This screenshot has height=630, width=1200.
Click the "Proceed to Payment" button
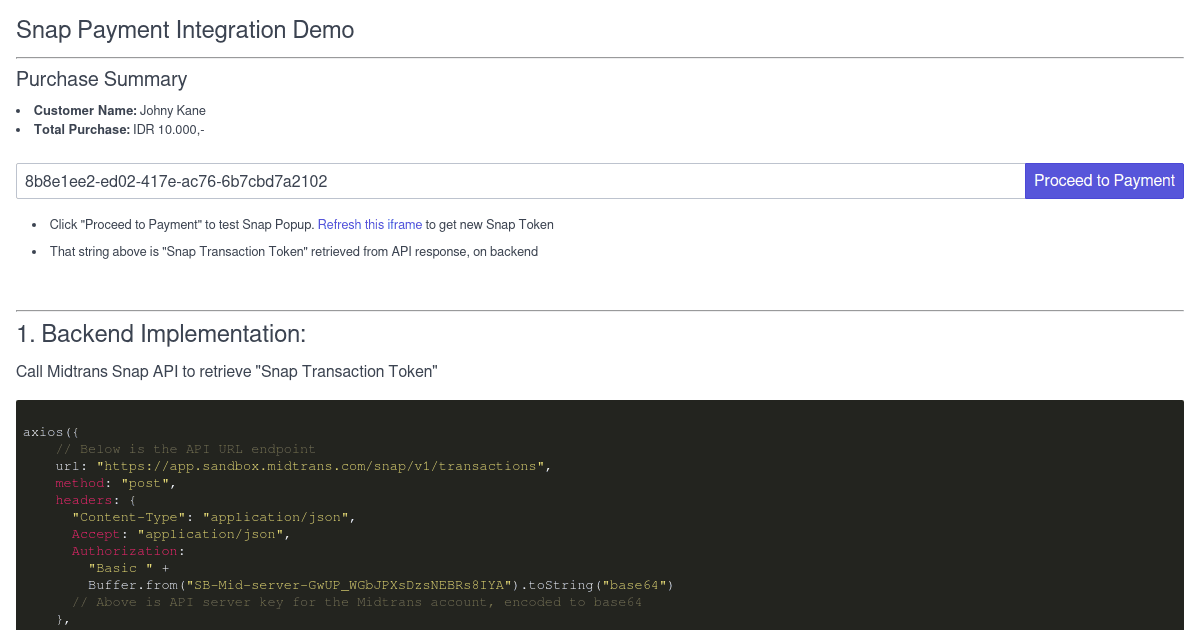tap(1104, 180)
